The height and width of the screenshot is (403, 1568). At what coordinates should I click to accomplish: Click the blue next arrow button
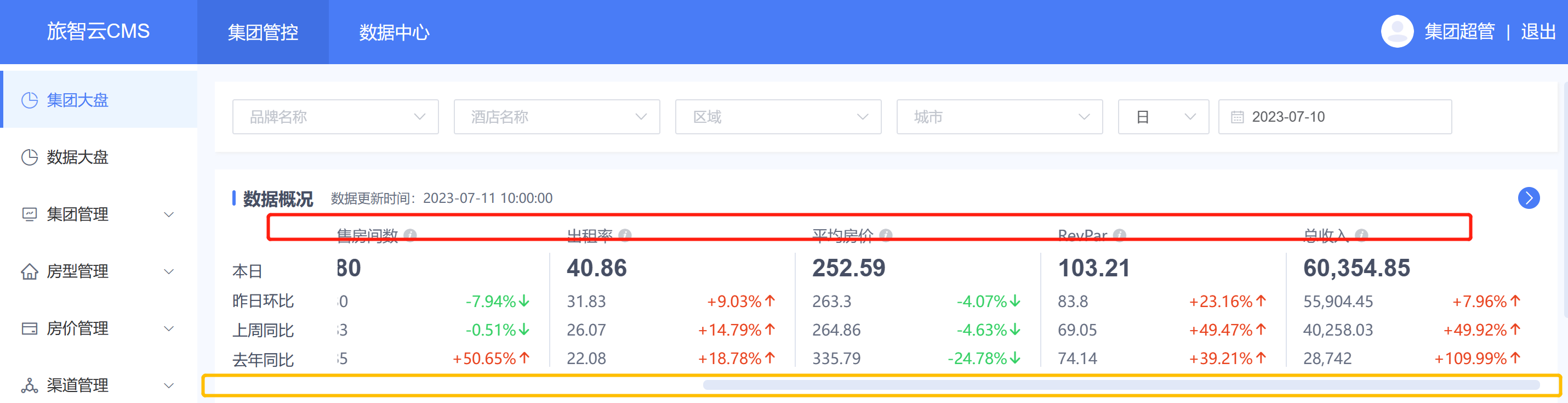[1529, 198]
